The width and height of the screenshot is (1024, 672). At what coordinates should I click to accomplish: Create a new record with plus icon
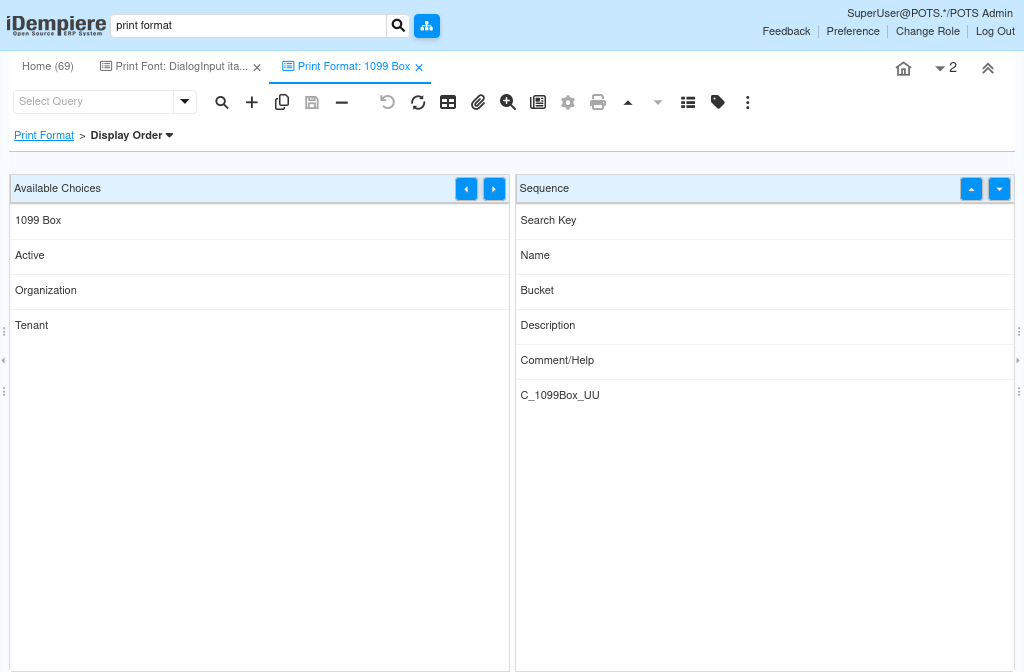click(x=252, y=103)
